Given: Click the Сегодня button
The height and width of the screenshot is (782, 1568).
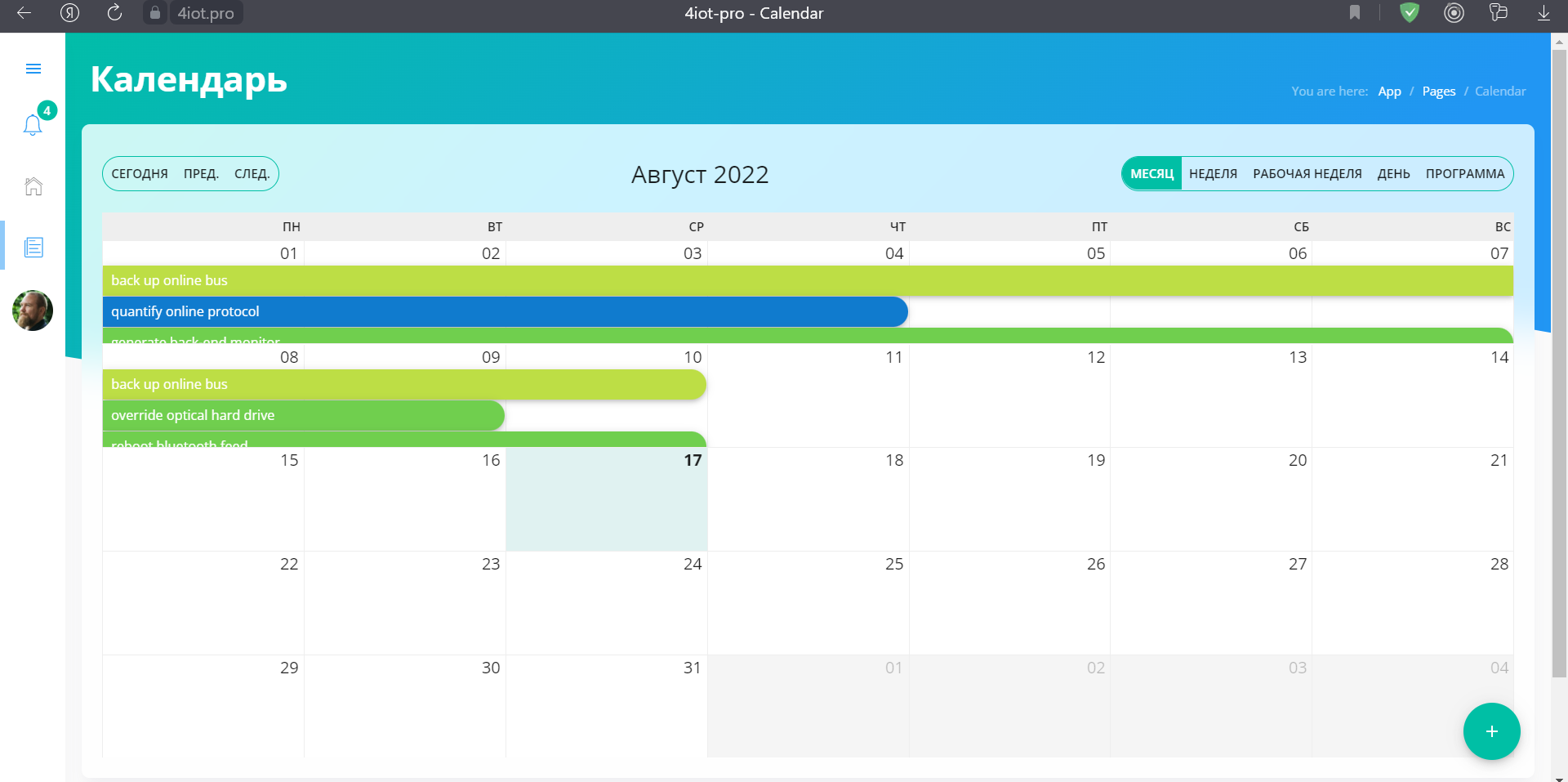Looking at the screenshot, I should tap(140, 174).
